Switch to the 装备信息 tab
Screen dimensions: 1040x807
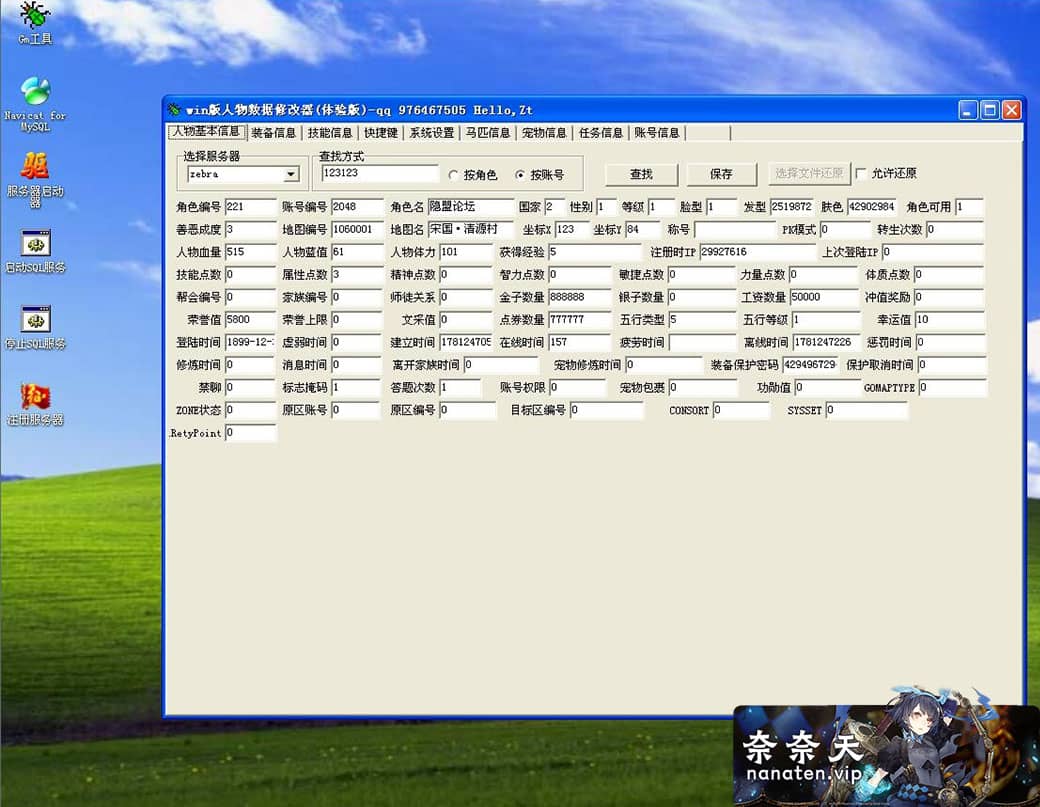pyautogui.click(x=273, y=133)
